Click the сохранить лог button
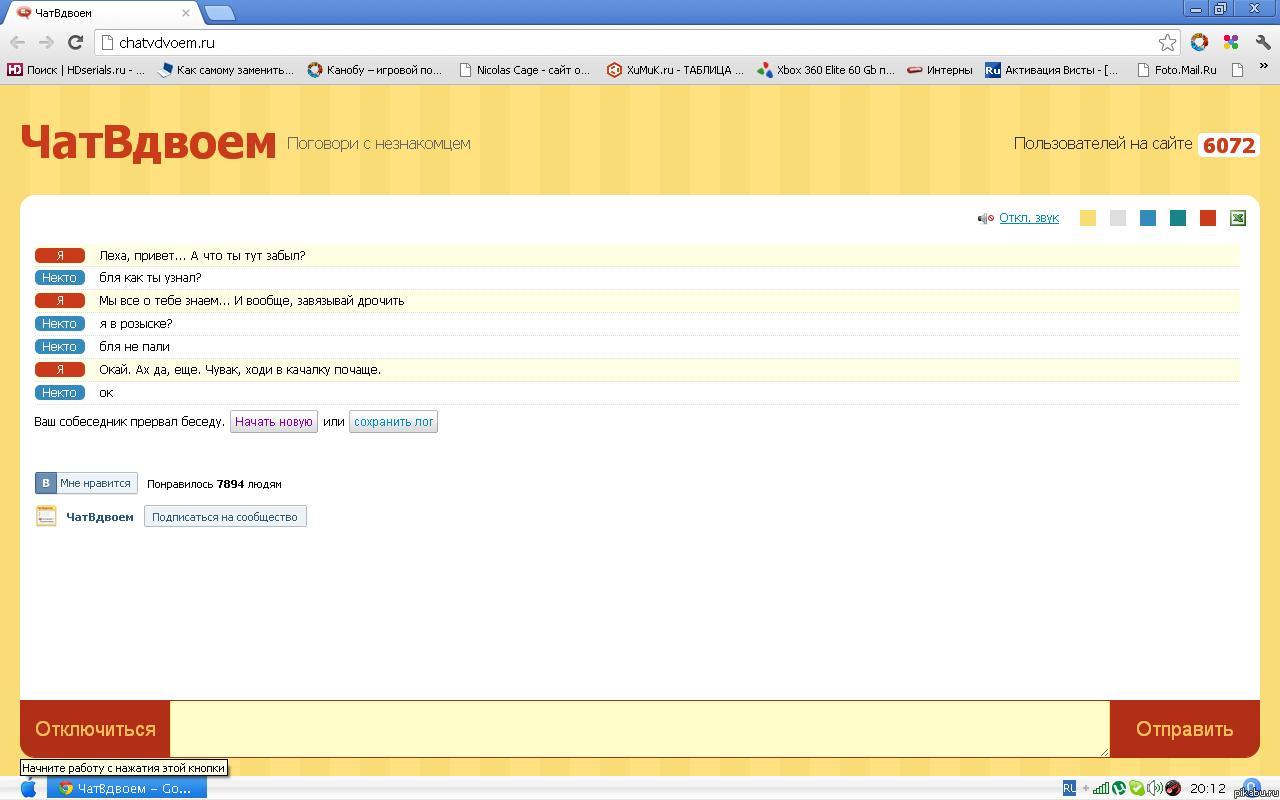1280x800 pixels. point(393,422)
